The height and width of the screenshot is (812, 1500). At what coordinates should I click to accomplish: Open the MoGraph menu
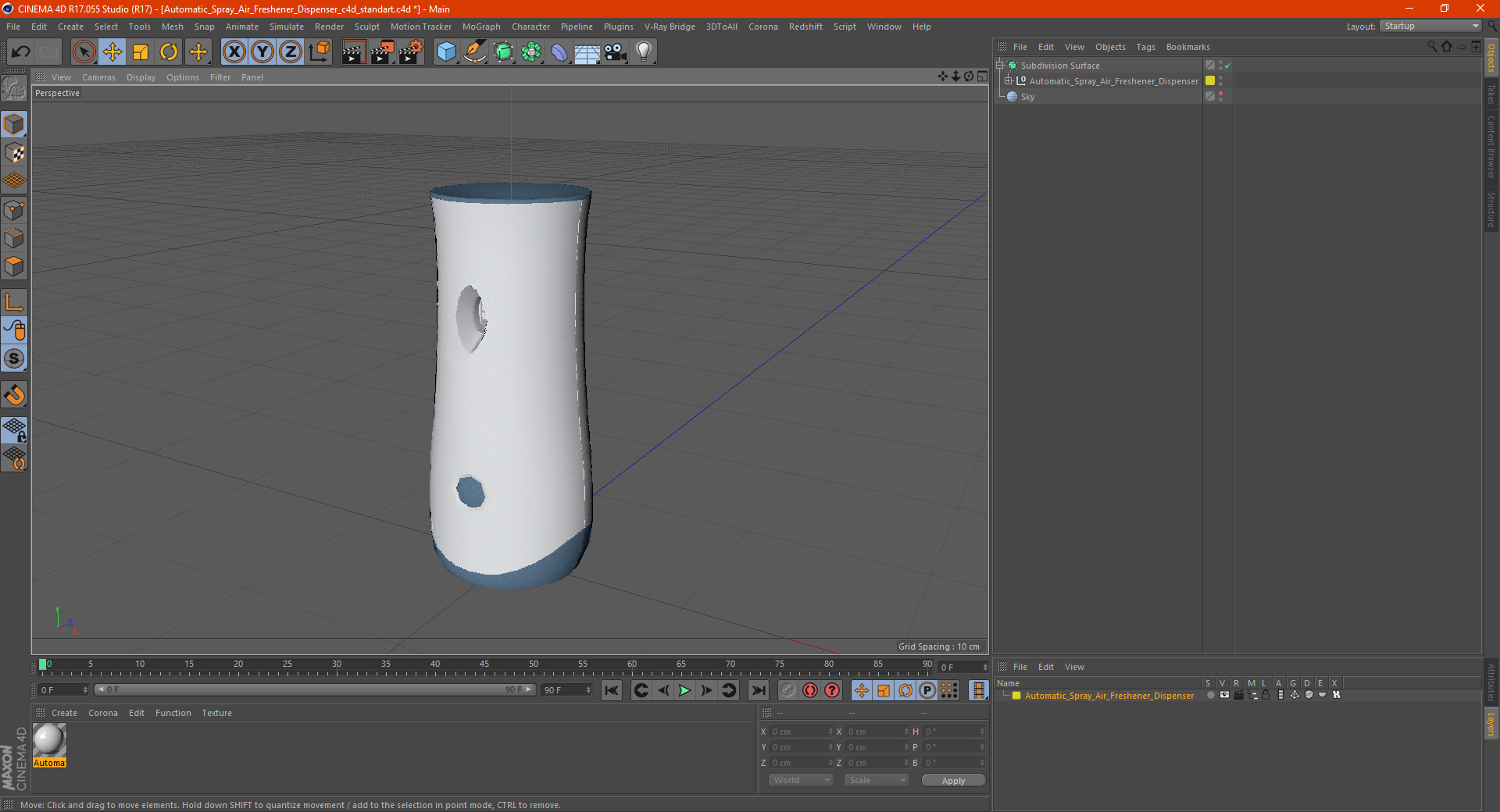[481, 27]
